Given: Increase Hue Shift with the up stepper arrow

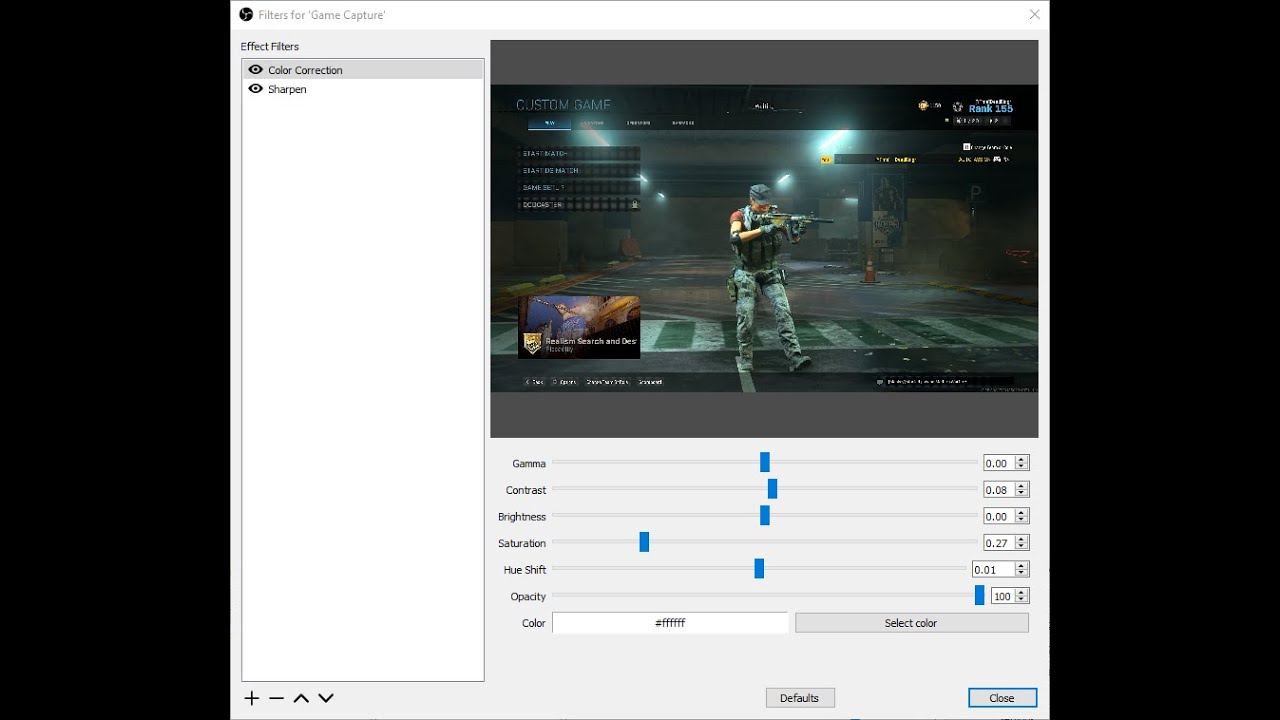Looking at the screenshot, I should click(1021, 566).
